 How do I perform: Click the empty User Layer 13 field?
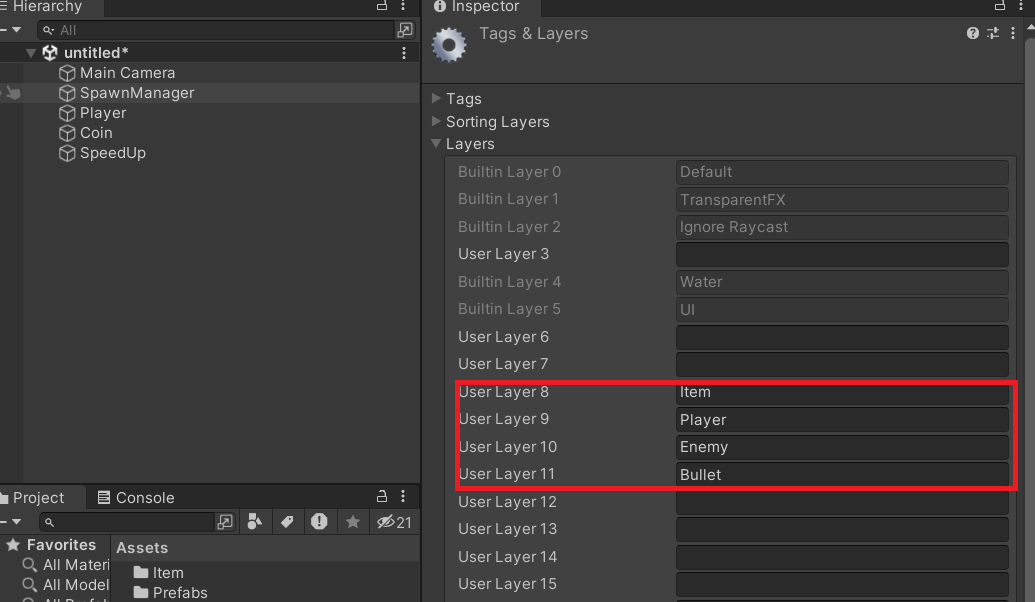pos(842,529)
